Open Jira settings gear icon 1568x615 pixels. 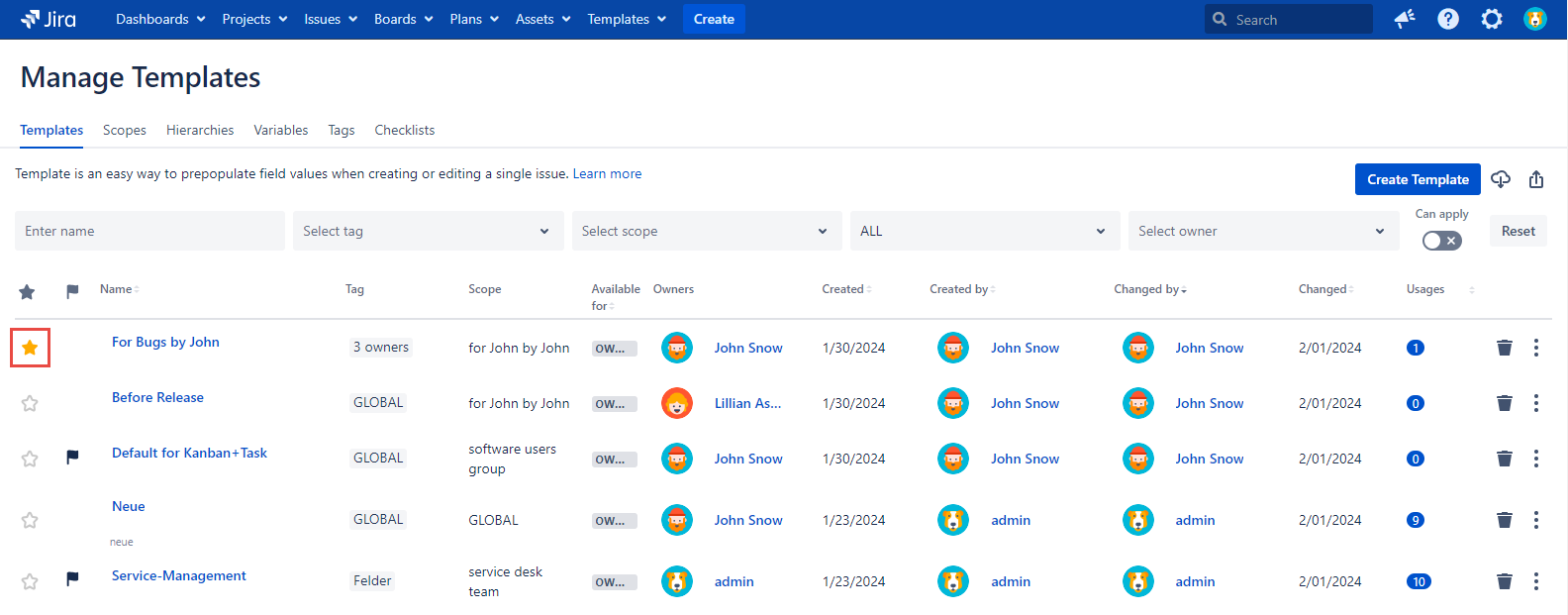point(1491,19)
